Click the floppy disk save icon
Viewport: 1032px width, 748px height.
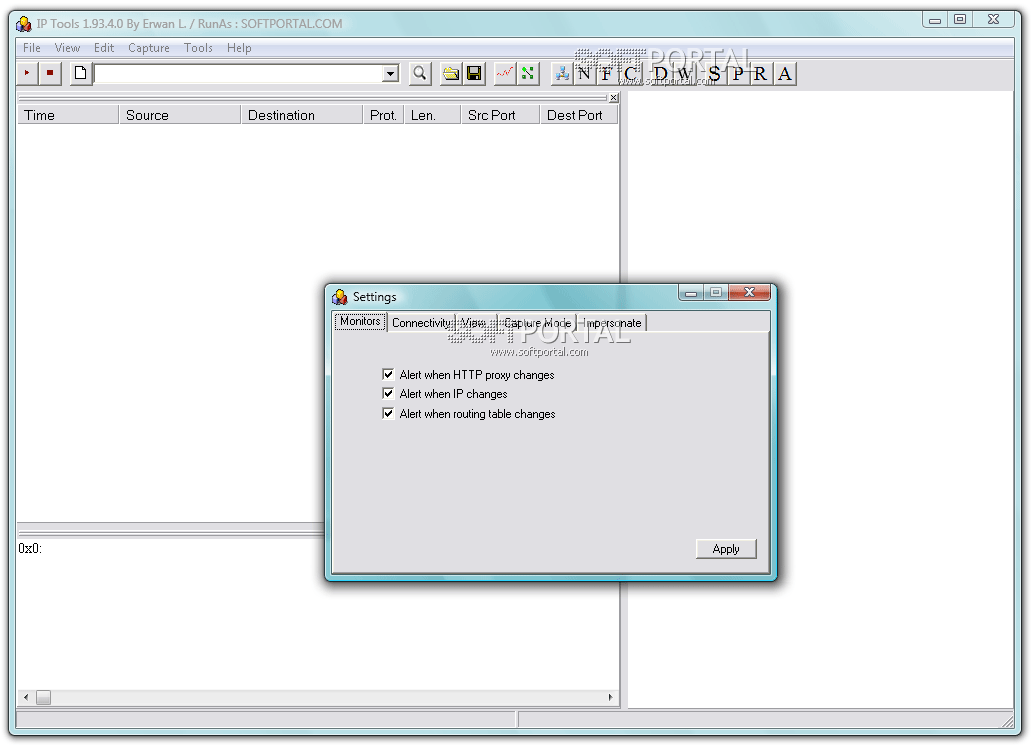(x=474, y=73)
